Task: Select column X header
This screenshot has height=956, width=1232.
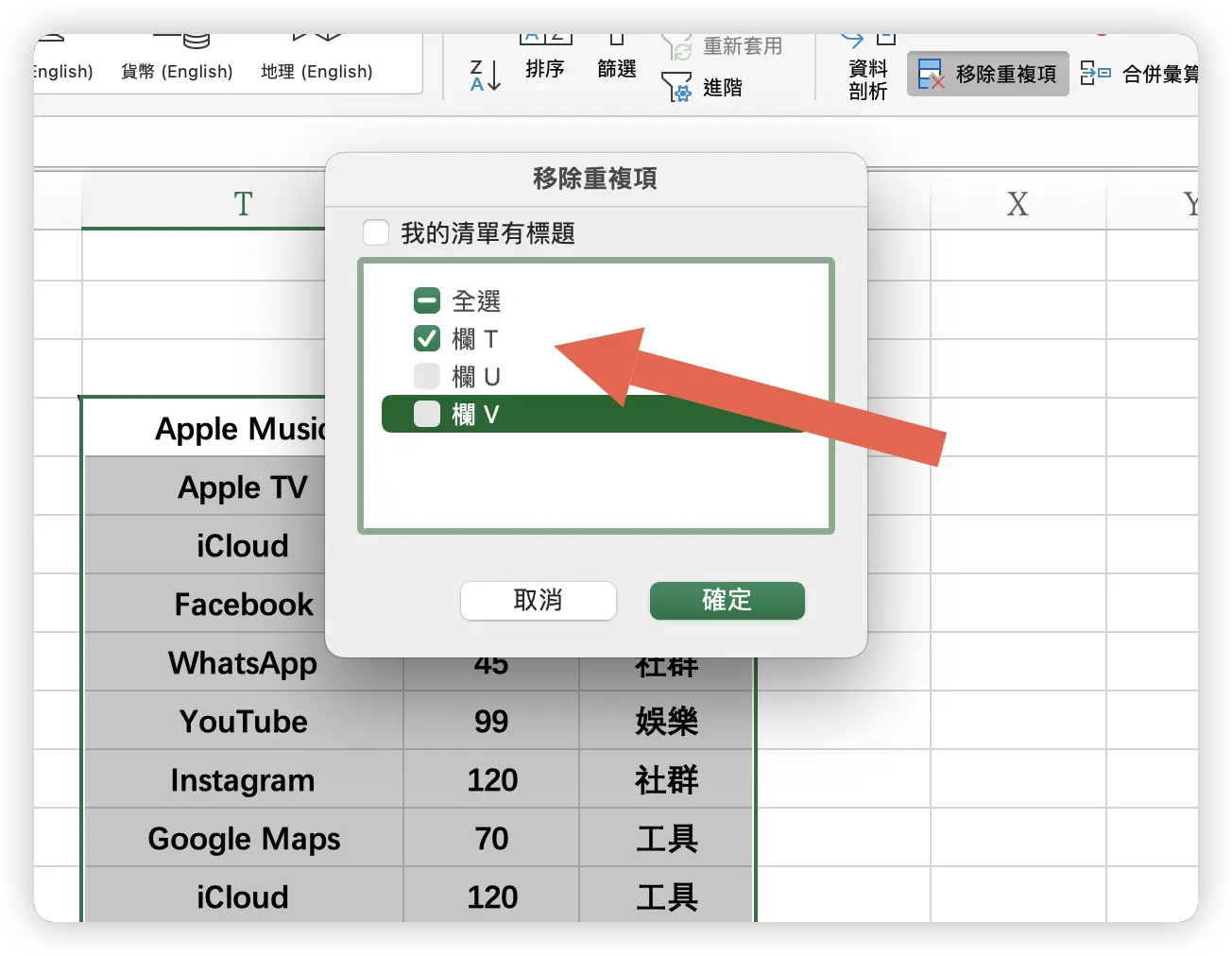Action: click(x=1018, y=203)
